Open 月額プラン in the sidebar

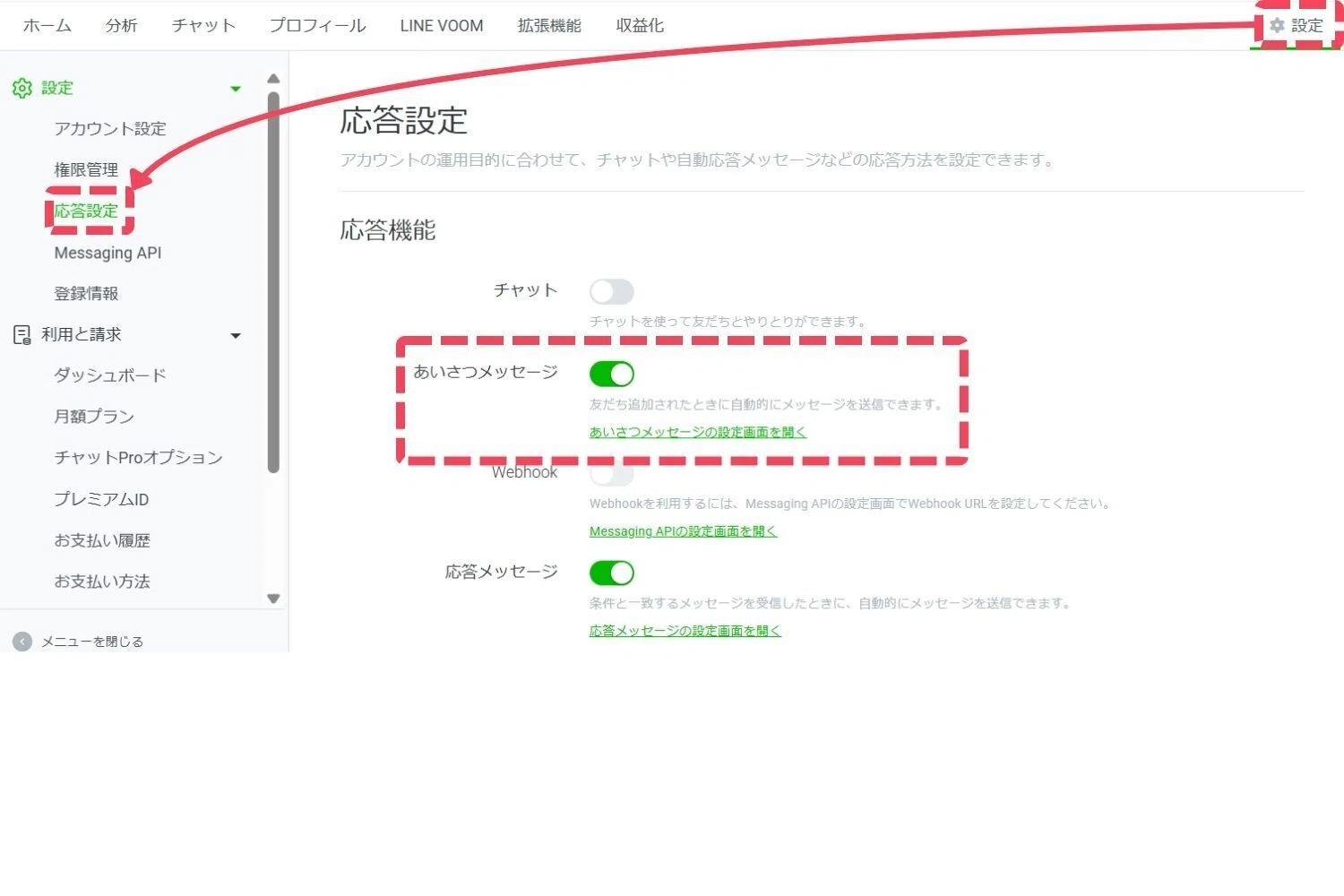[x=94, y=417]
